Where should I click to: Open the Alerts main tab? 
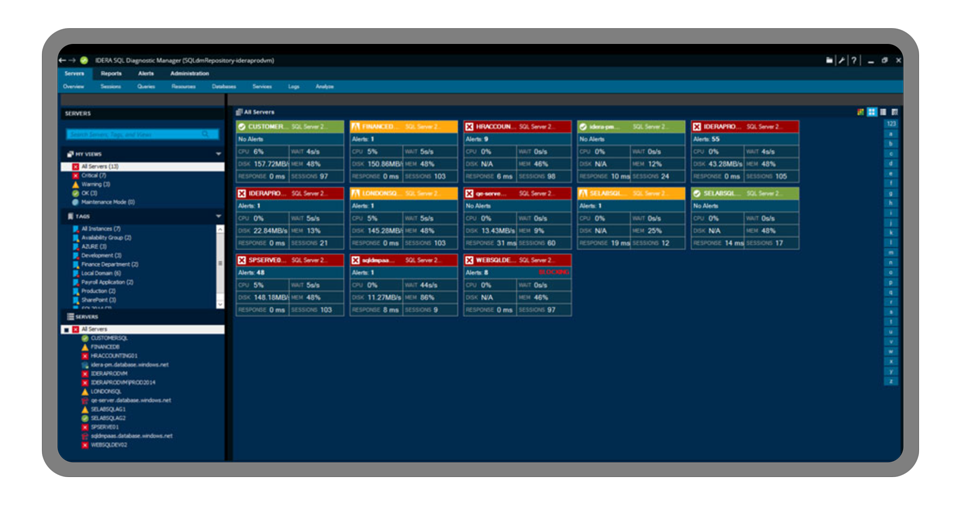pyautogui.click(x=146, y=73)
